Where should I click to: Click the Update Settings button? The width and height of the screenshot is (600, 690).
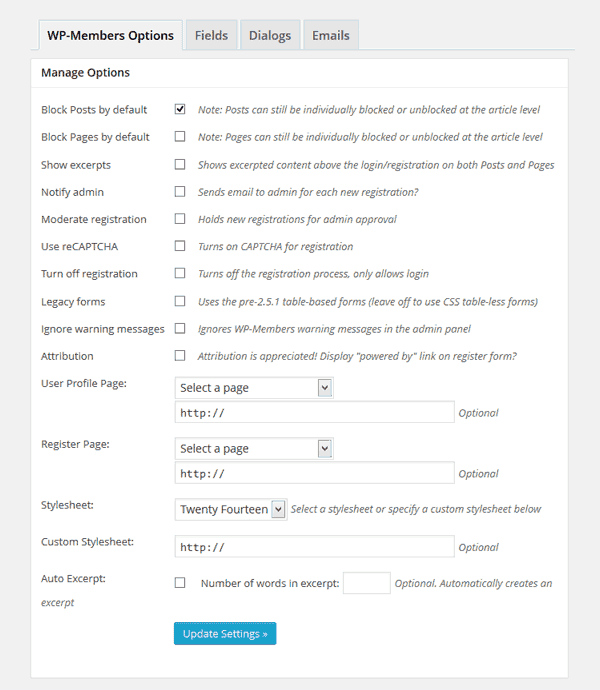pyautogui.click(x=225, y=633)
